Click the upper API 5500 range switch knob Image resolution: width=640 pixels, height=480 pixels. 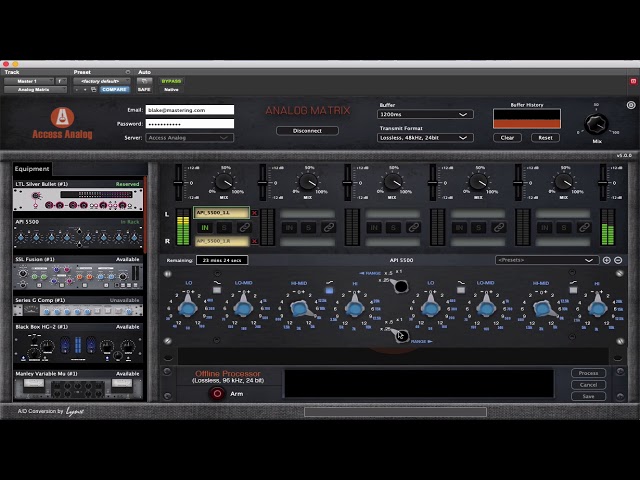[401, 286]
